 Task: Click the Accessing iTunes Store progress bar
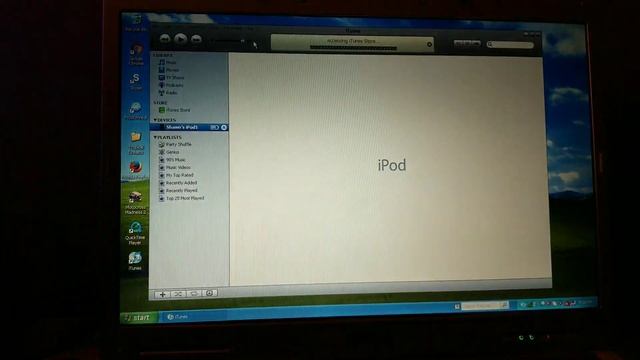click(x=353, y=48)
